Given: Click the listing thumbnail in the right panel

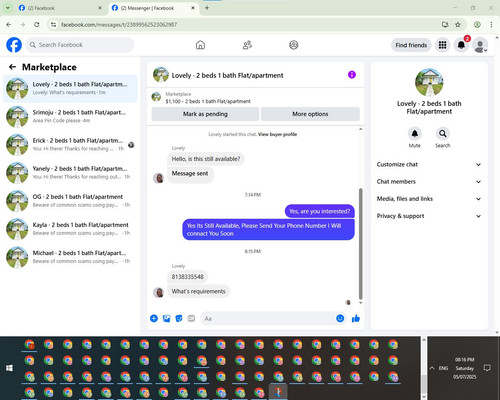Looking at the screenshot, I should [x=429, y=82].
